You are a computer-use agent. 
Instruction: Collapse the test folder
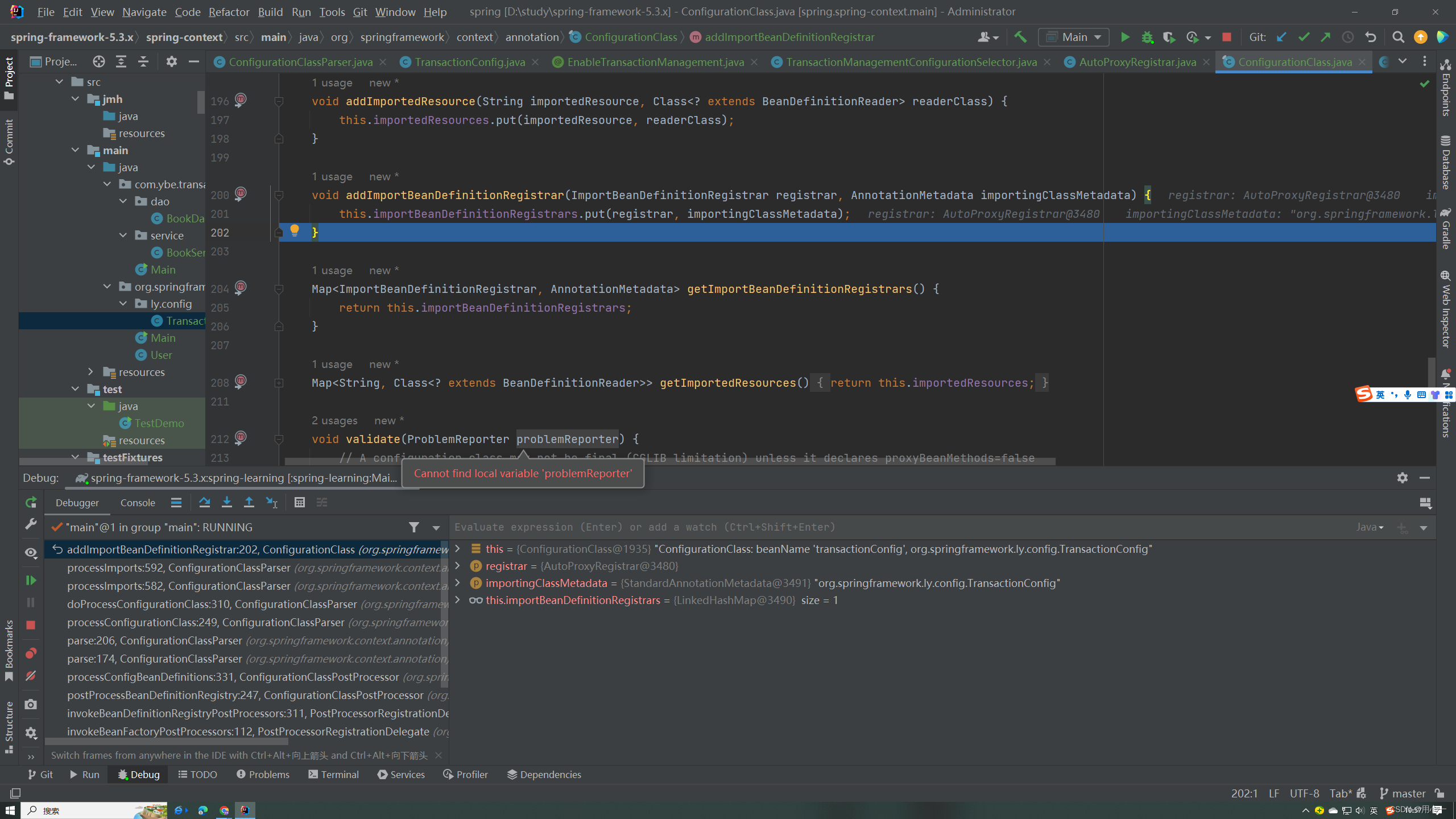(75, 389)
